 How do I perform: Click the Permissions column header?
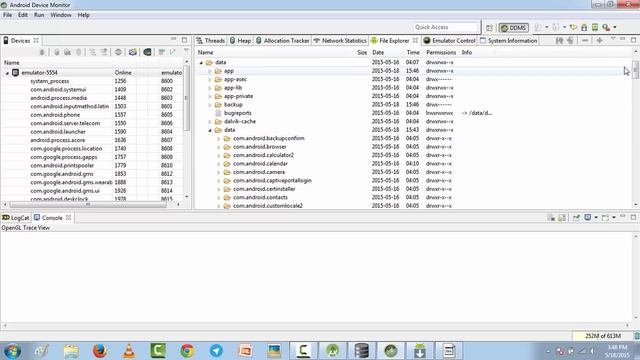[x=441, y=52]
